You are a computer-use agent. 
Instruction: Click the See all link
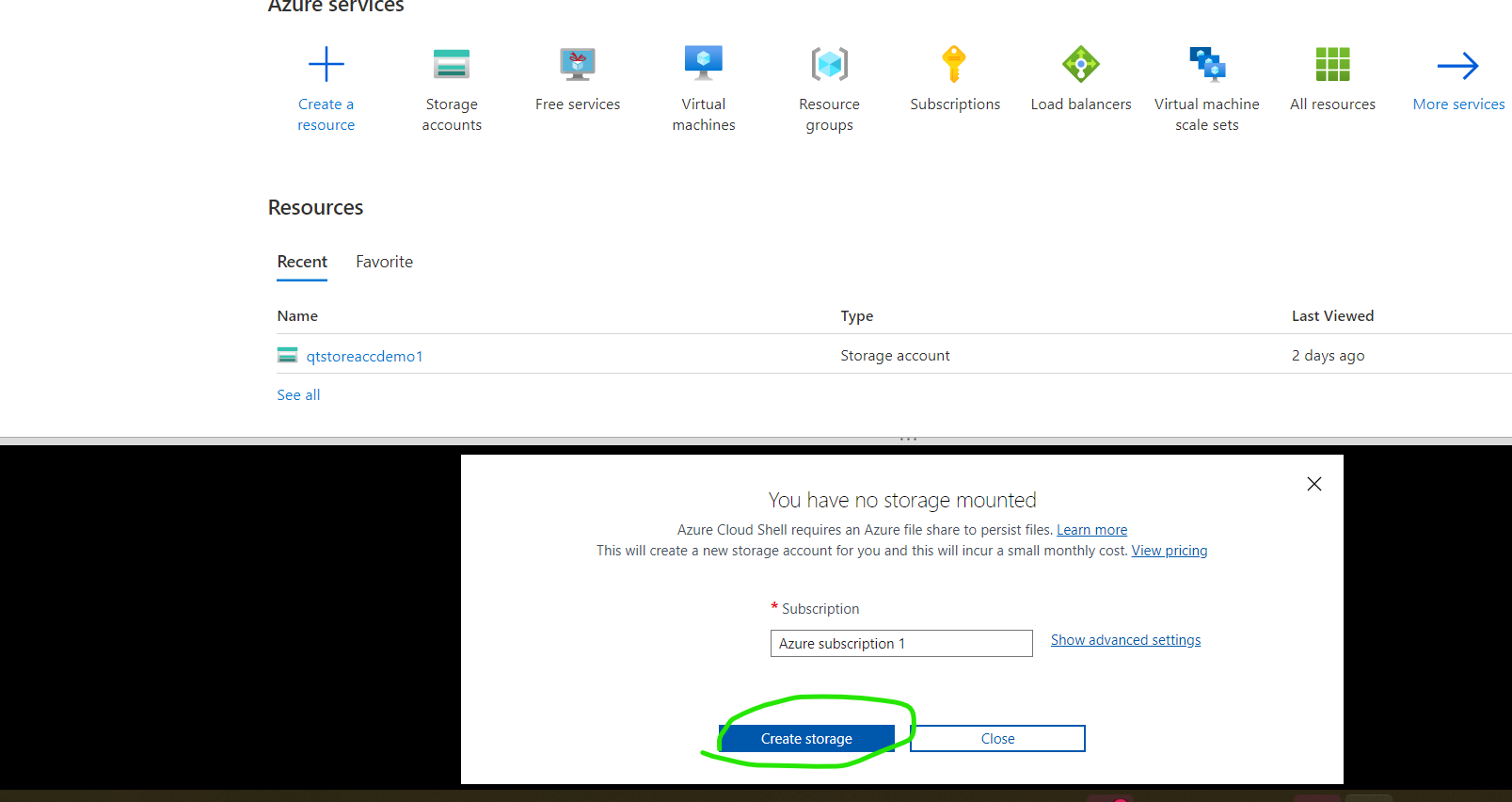click(298, 395)
